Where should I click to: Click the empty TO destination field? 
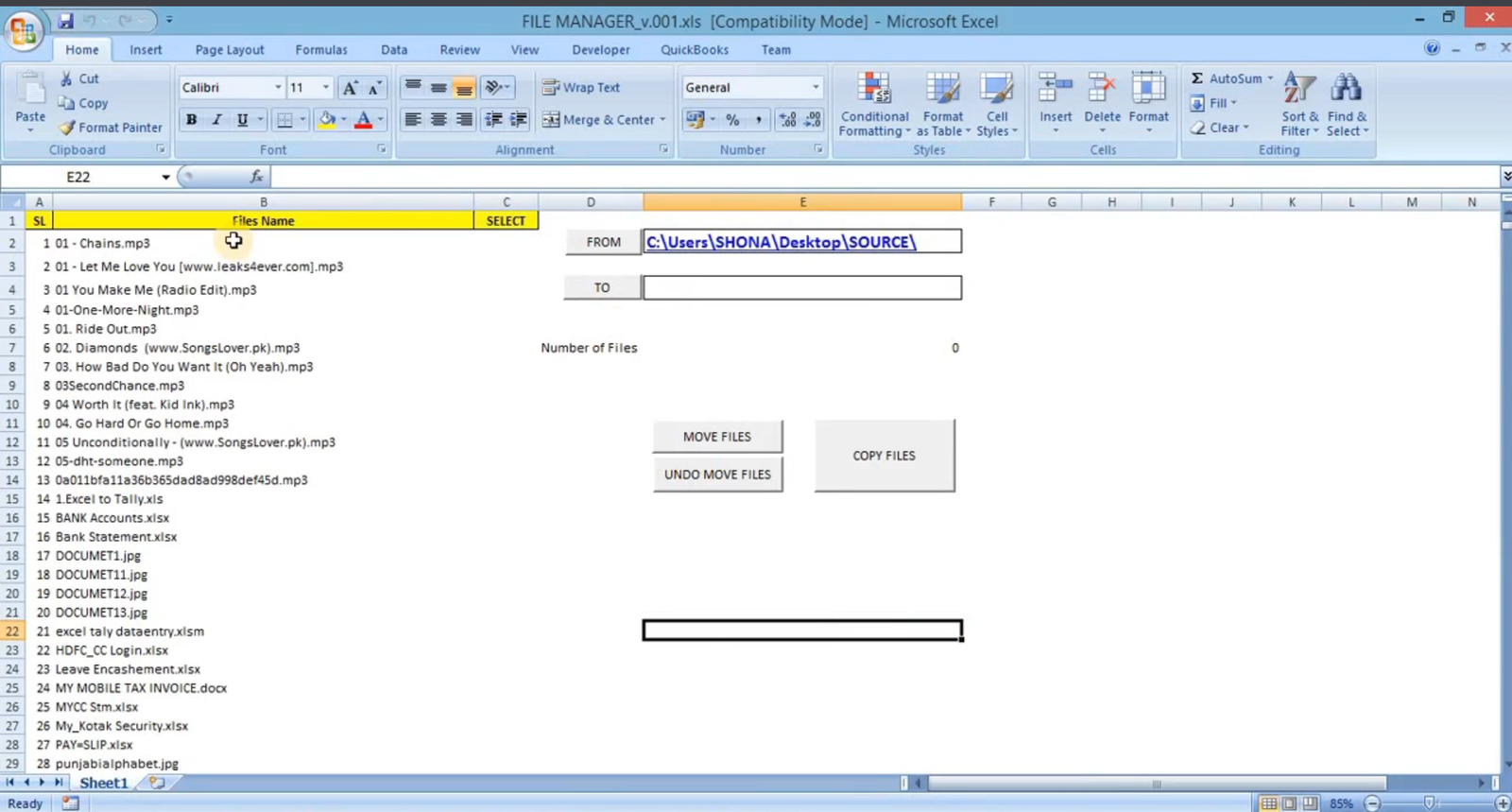click(x=802, y=287)
